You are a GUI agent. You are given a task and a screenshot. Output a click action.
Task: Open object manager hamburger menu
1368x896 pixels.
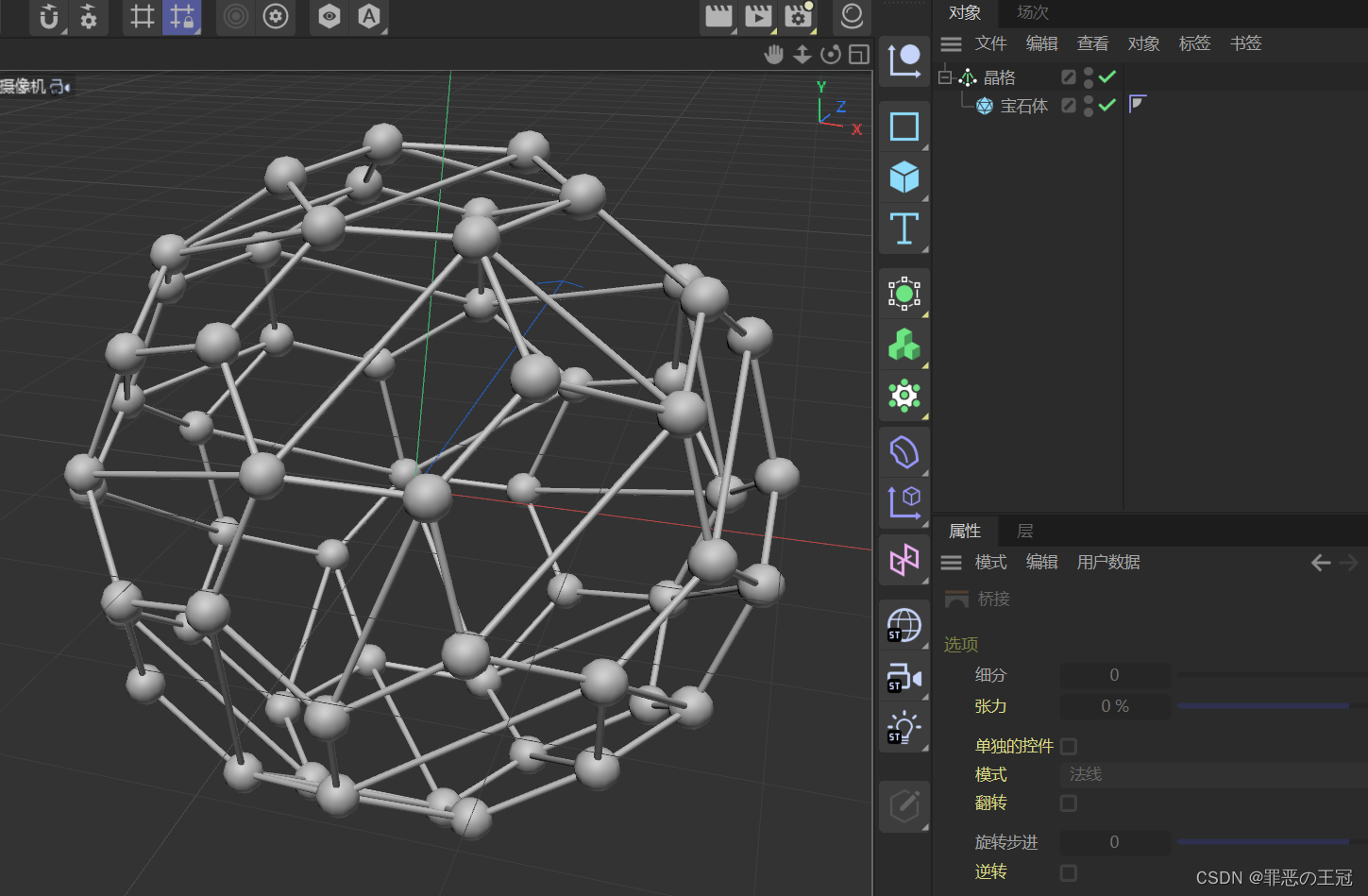coord(951,44)
